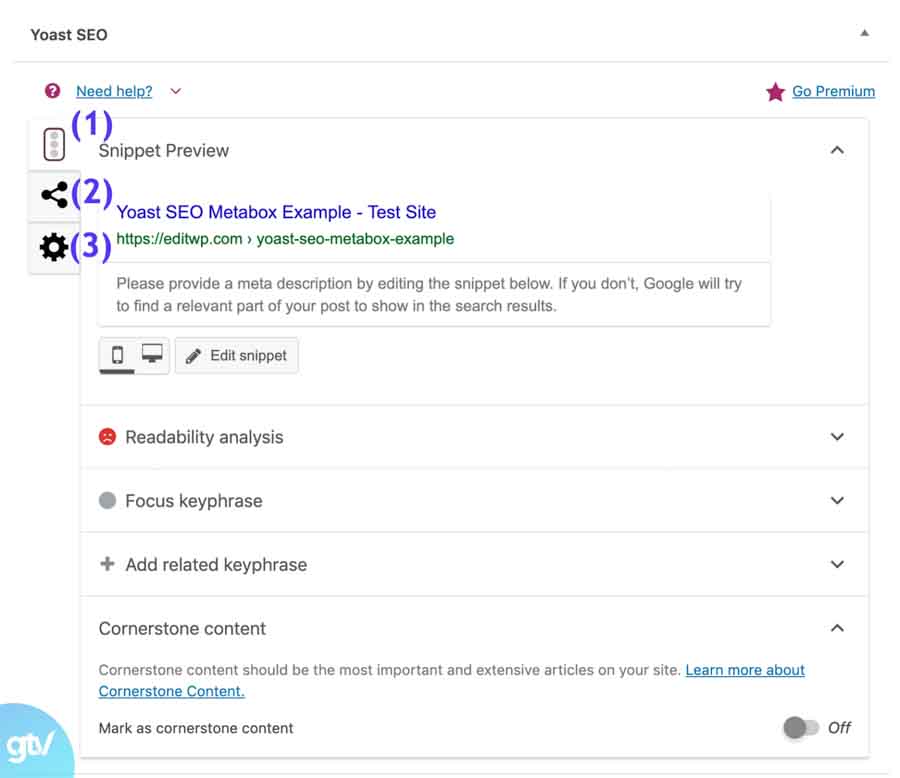Collapse the Cornerstone content section
The width and height of the screenshot is (900, 778).
(x=837, y=628)
